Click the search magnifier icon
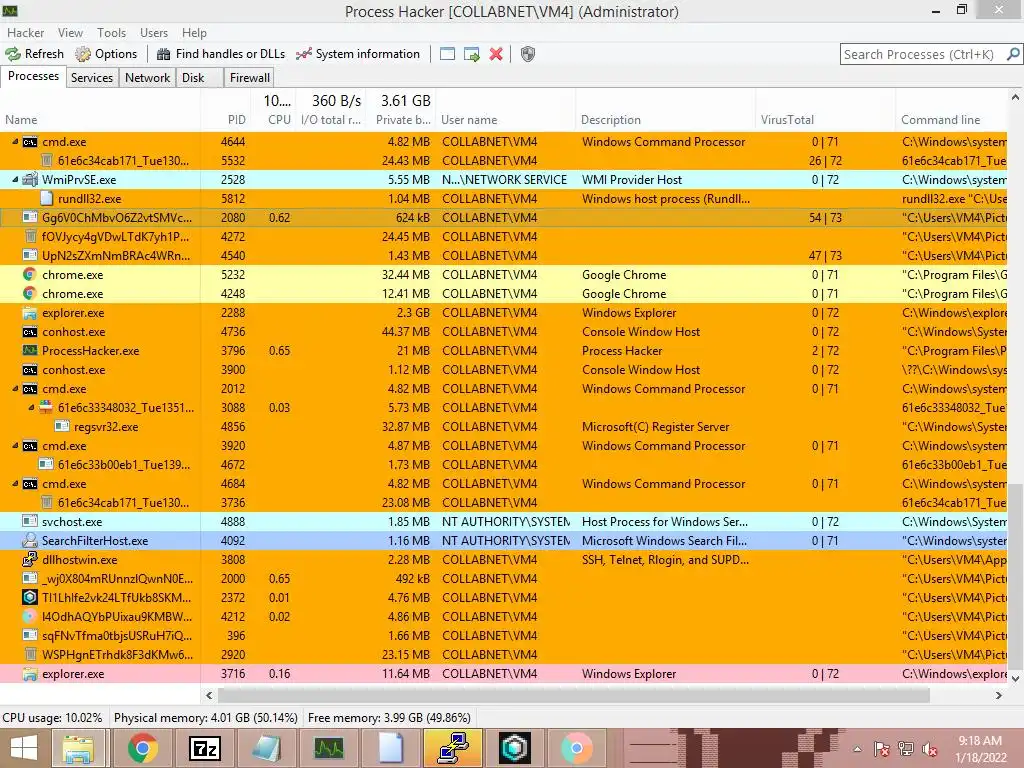This screenshot has height=768, width=1024. tap(1013, 54)
